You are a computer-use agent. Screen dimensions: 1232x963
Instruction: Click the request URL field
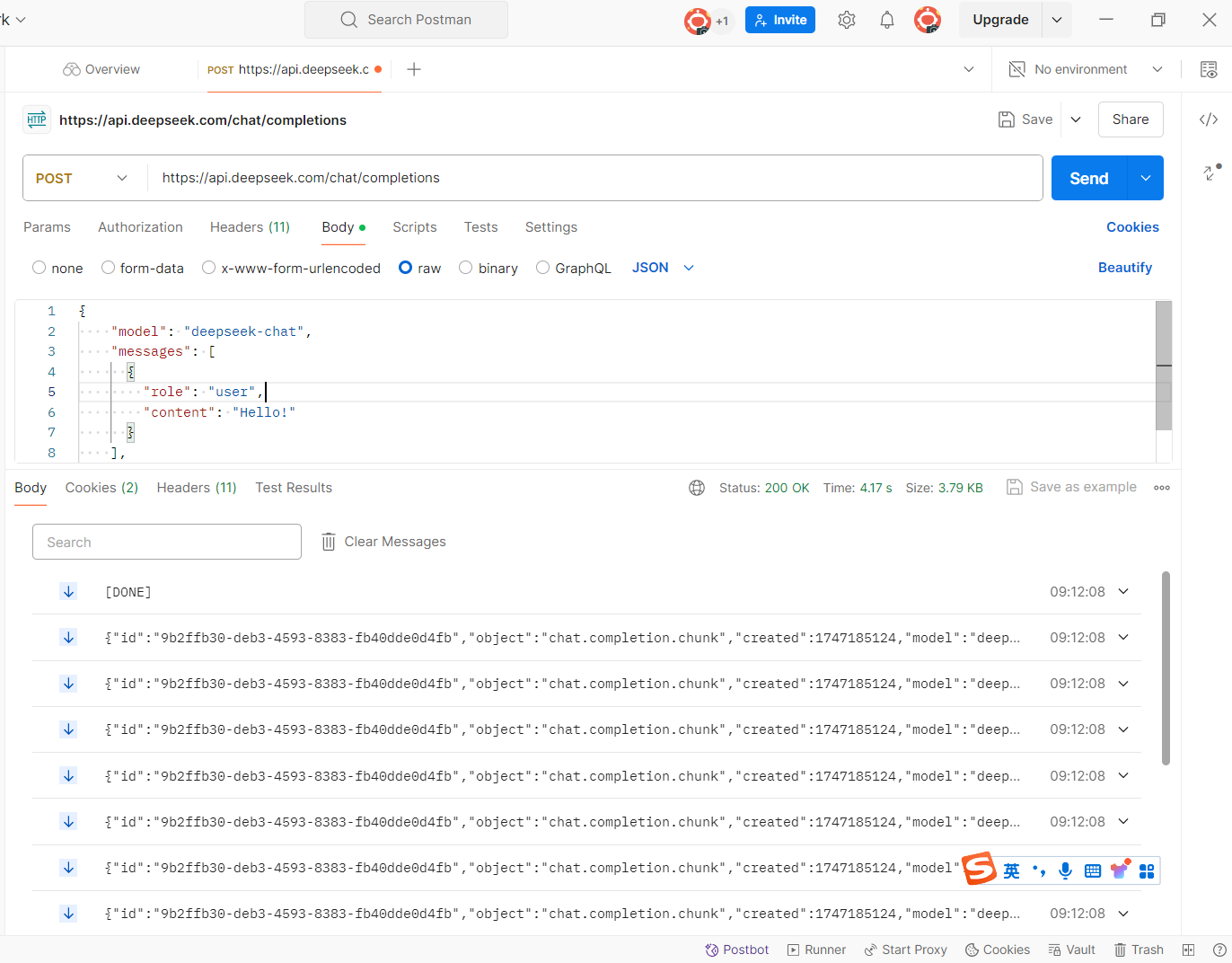point(594,178)
